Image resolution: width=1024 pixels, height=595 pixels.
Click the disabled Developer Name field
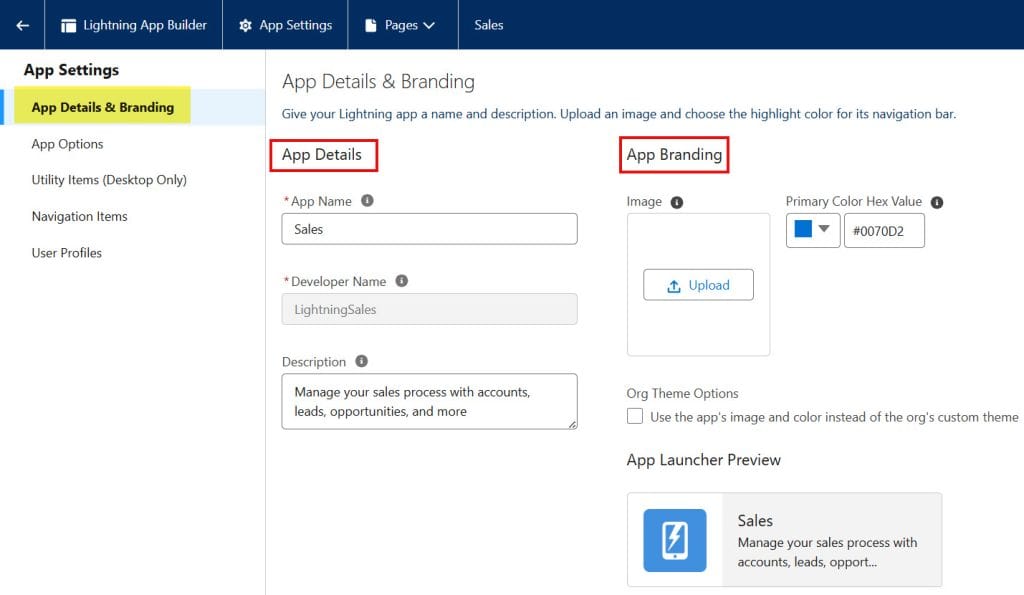coord(429,309)
